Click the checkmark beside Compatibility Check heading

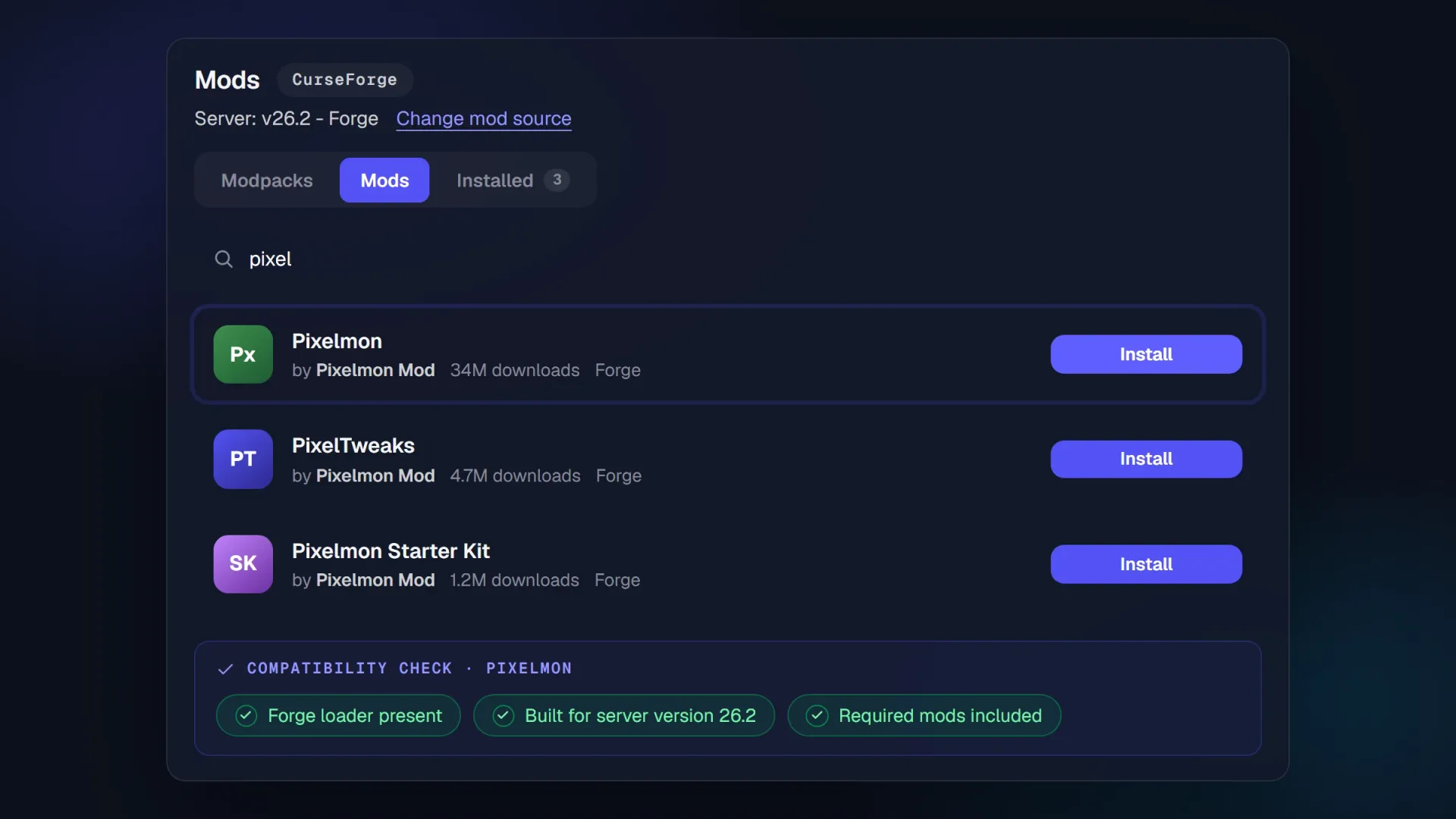tap(225, 669)
